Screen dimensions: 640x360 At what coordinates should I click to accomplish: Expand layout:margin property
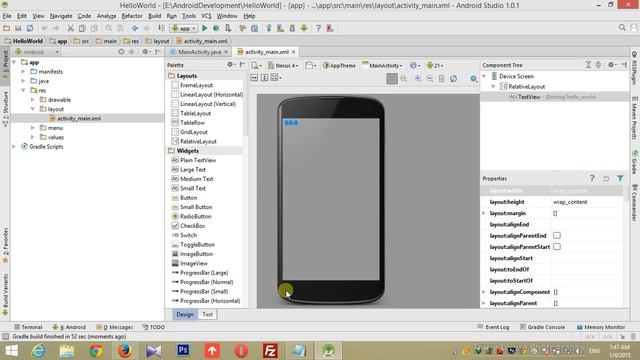click(484, 213)
